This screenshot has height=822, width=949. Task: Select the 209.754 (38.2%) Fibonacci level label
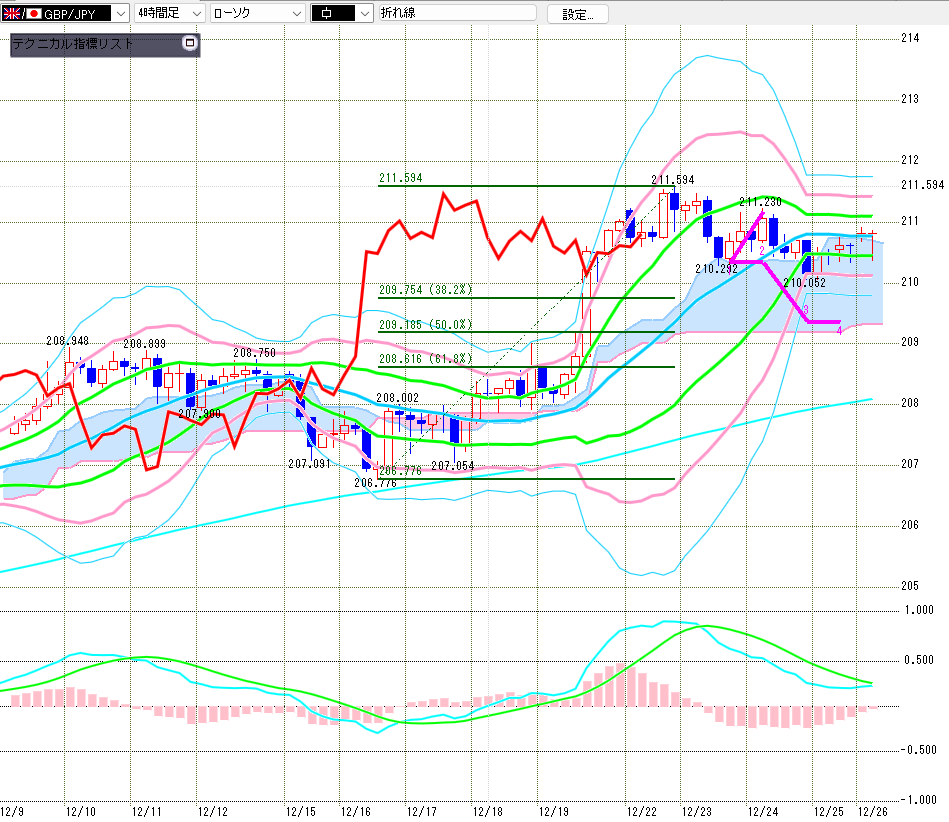(x=424, y=290)
